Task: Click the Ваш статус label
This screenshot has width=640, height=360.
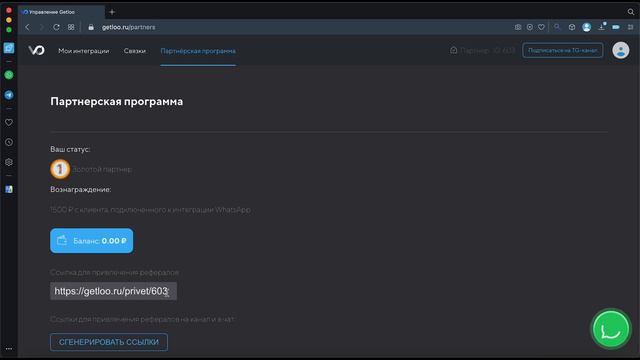Action: (70, 149)
